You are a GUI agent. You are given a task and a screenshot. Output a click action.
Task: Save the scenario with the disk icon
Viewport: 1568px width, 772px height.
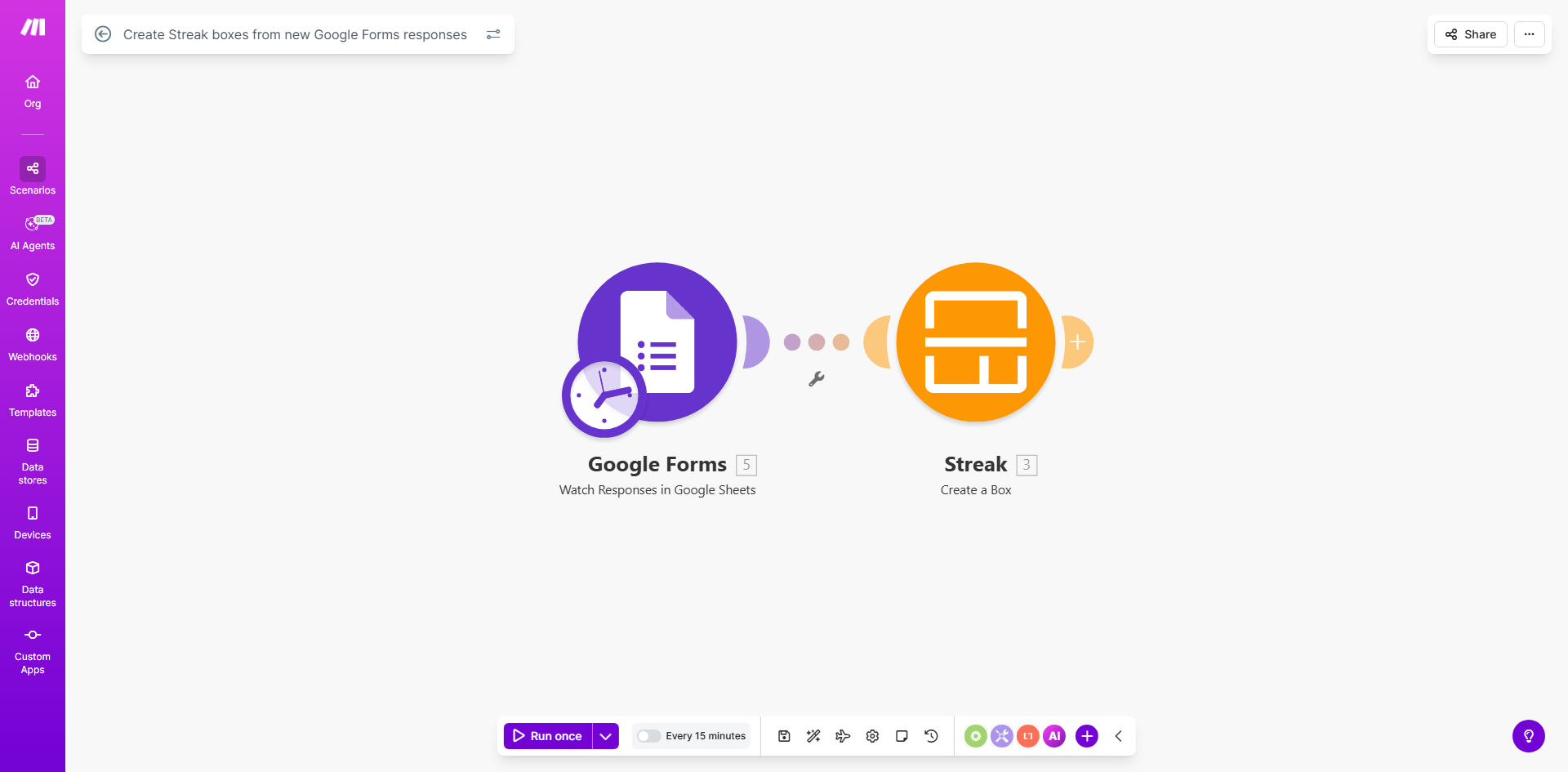pyautogui.click(x=784, y=736)
